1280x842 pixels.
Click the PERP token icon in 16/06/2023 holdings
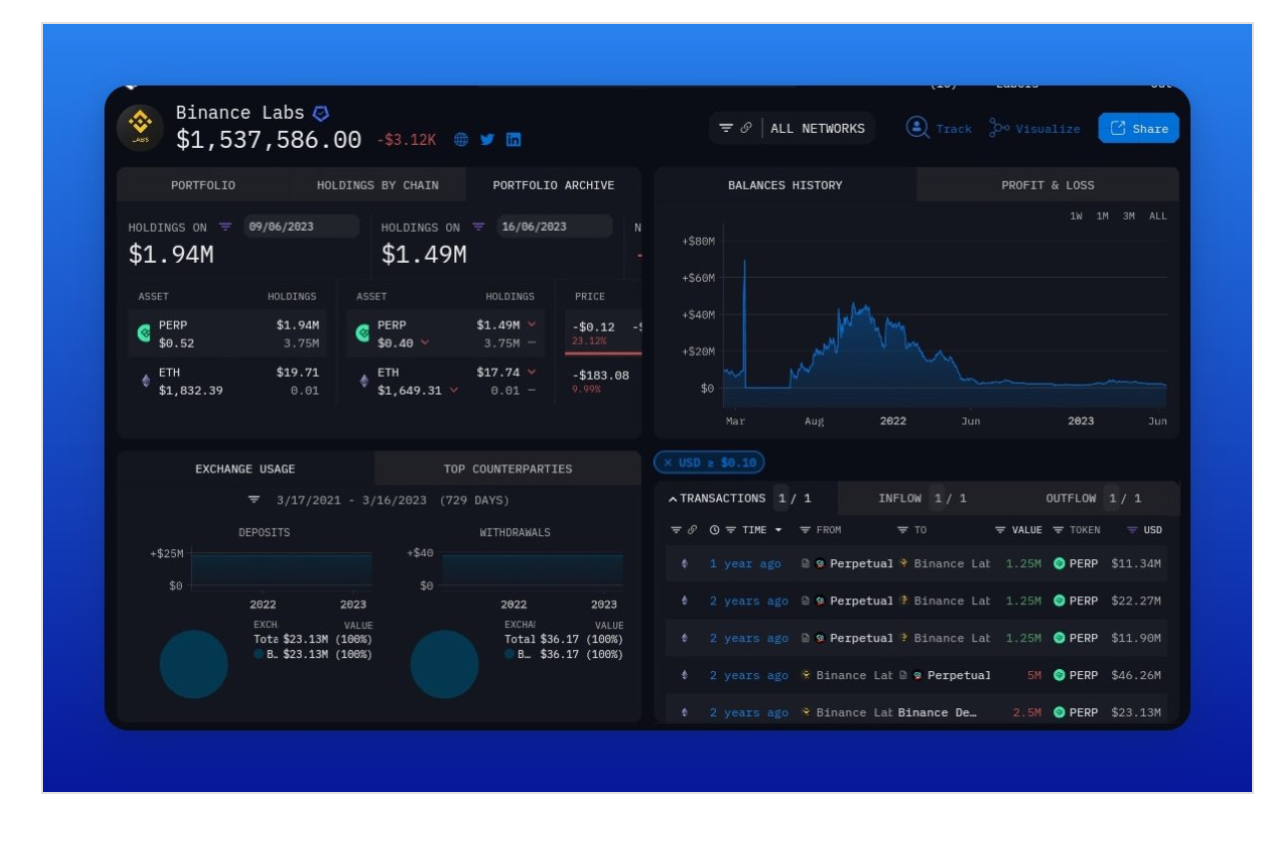(362, 334)
